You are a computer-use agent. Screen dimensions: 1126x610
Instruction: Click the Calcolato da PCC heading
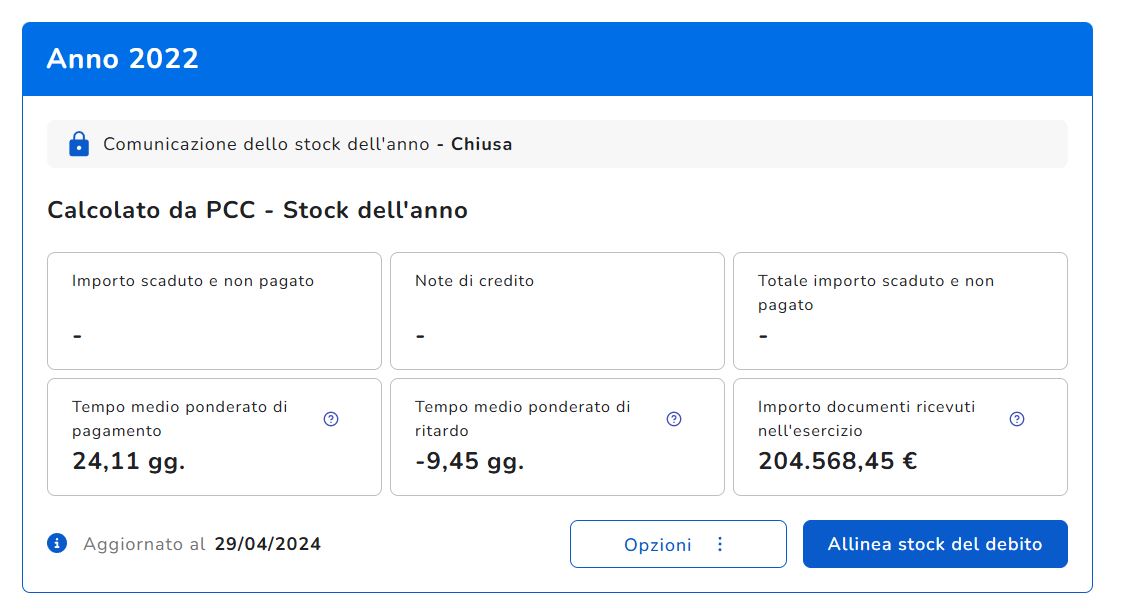257,211
